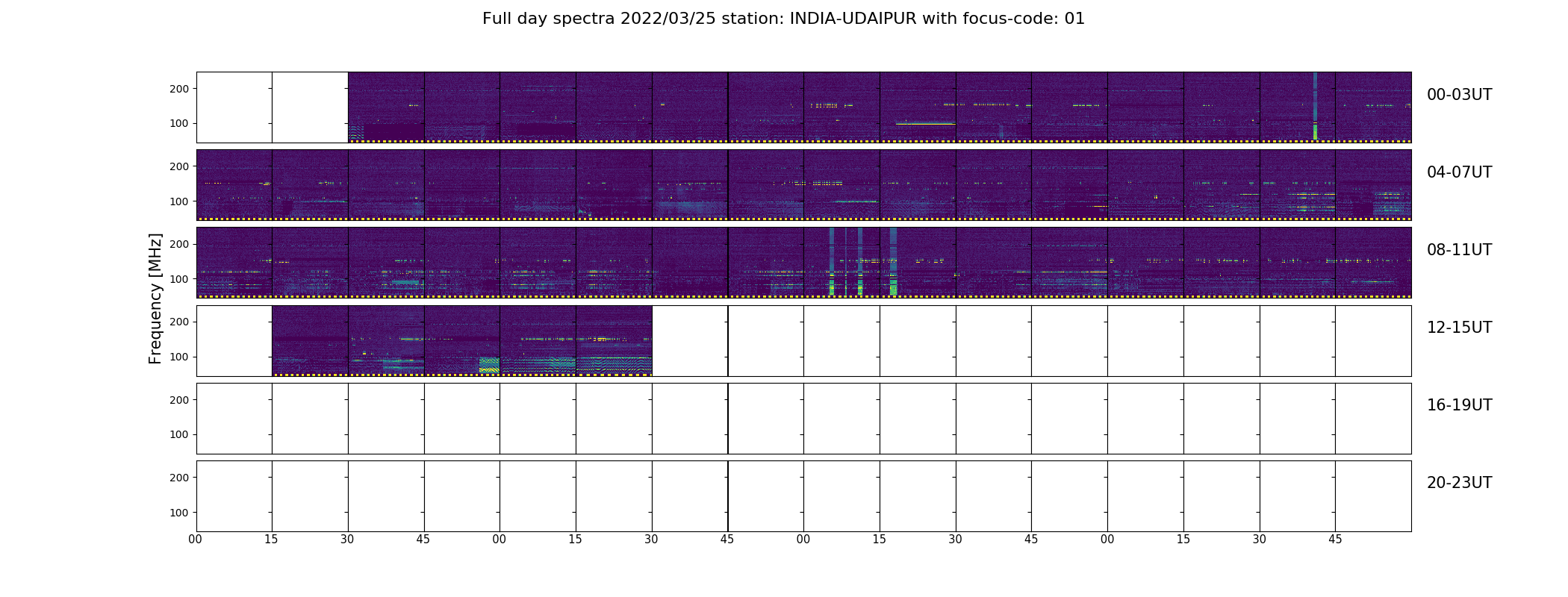
Task: Click the 100 tick of the 08-11UT row
Action: pyautogui.click(x=180, y=279)
